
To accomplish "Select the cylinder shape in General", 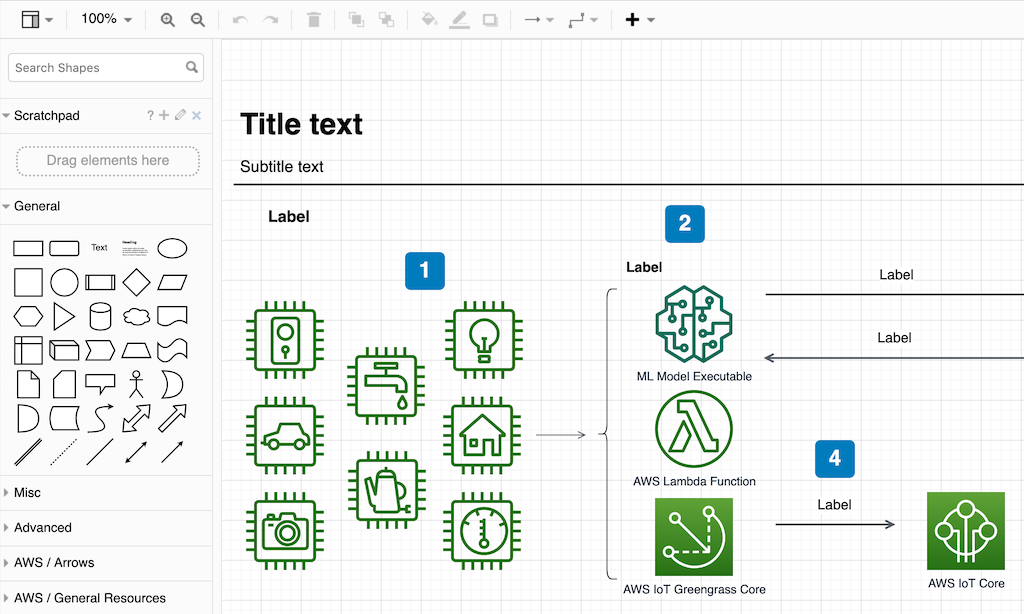I will [x=100, y=317].
